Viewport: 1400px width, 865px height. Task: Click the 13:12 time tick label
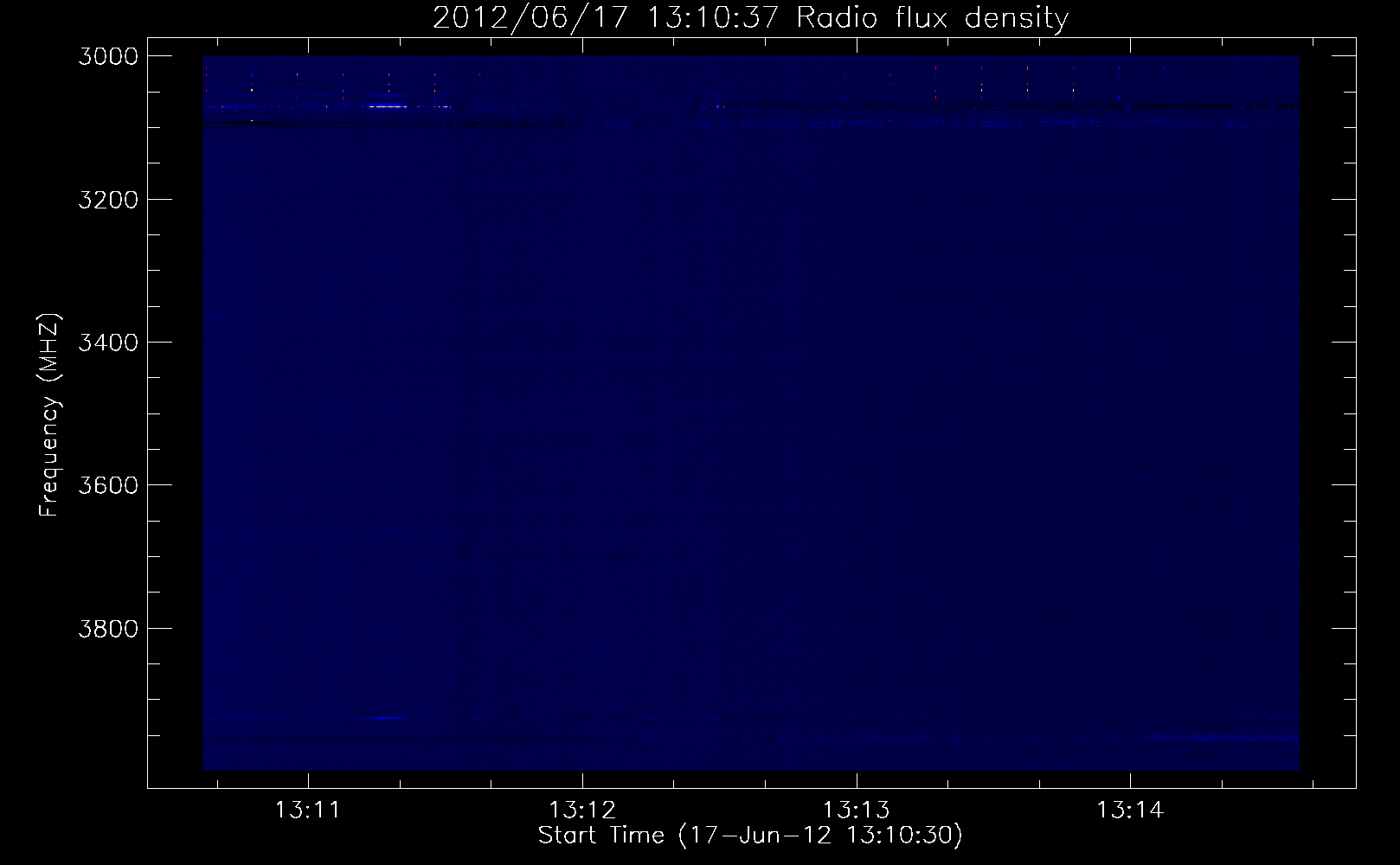tap(582, 811)
